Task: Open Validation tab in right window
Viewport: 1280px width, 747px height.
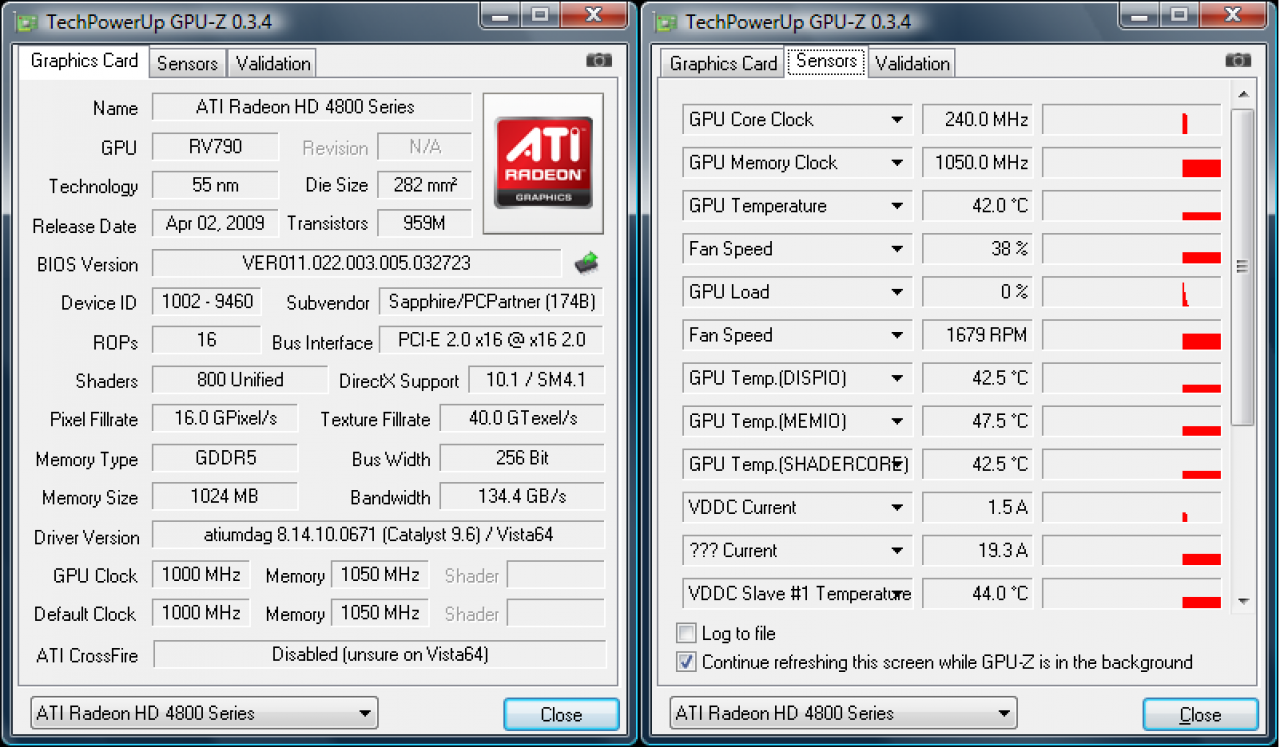Action: (911, 63)
